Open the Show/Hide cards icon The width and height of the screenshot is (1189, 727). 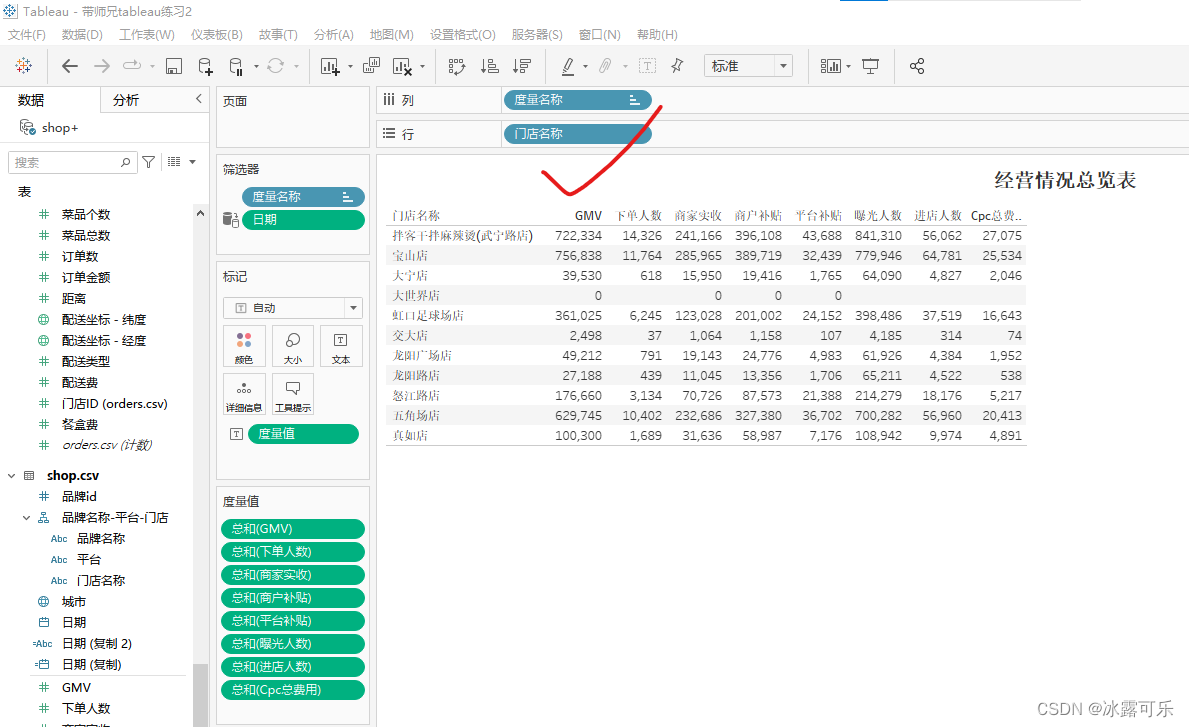(830, 67)
